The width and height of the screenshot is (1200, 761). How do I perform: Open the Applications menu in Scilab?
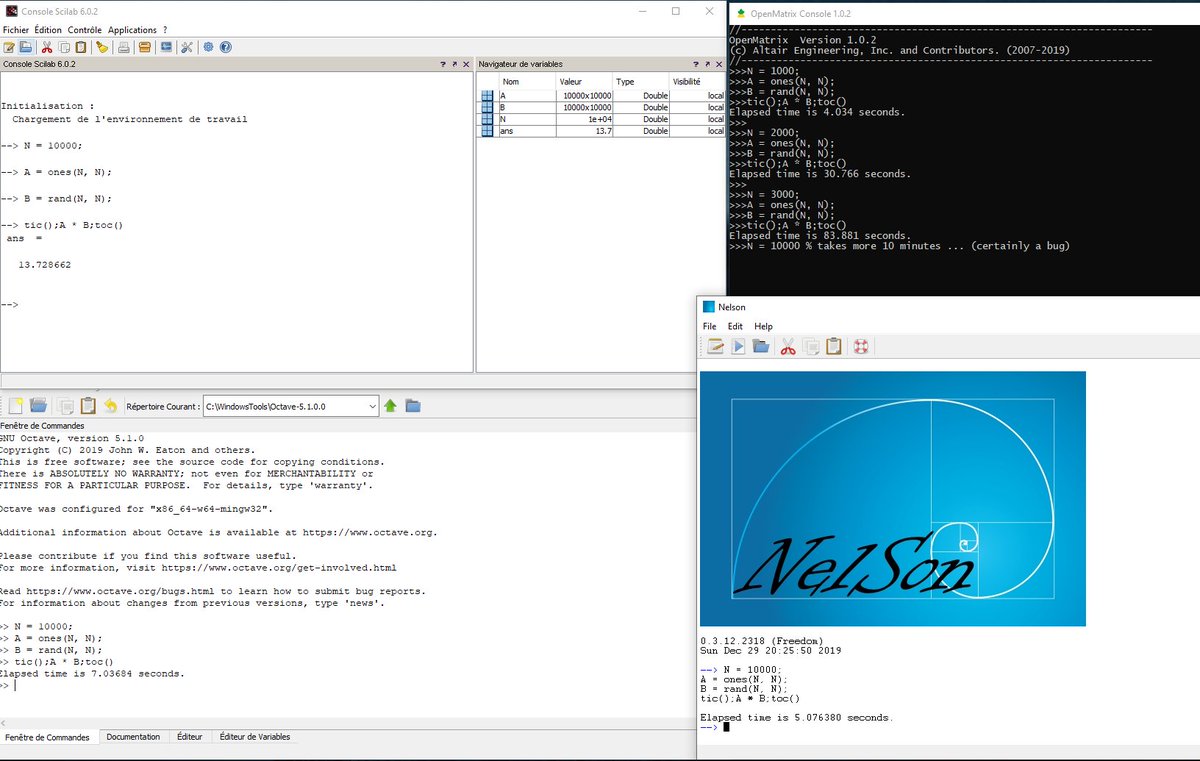click(x=132, y=30)
